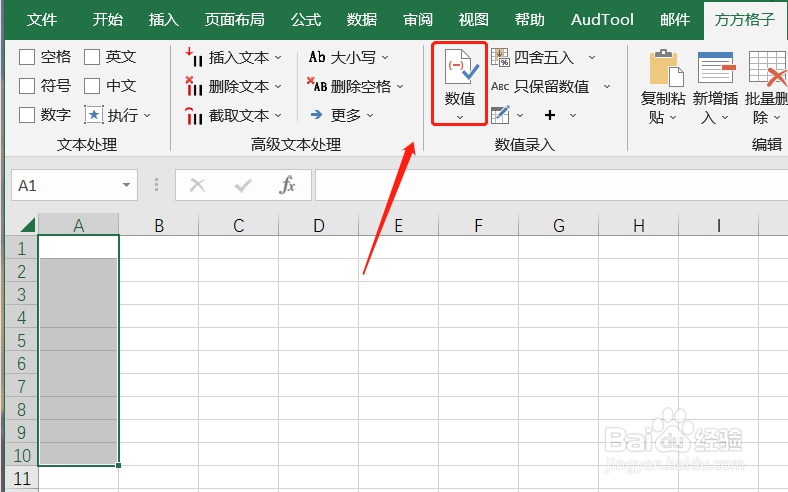Click the 只保留数值 ABC icon

coord(500,86)
